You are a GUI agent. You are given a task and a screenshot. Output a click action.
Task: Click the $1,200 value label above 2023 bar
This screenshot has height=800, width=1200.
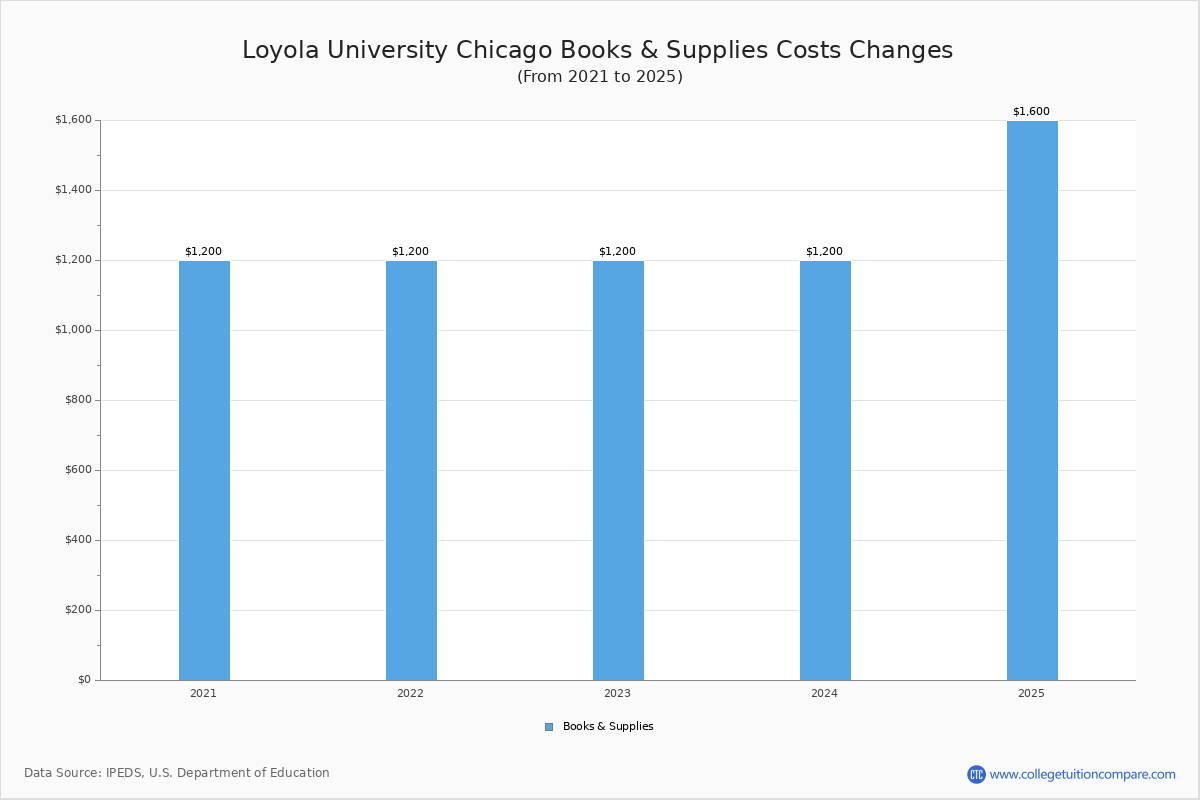coord(617,252)
